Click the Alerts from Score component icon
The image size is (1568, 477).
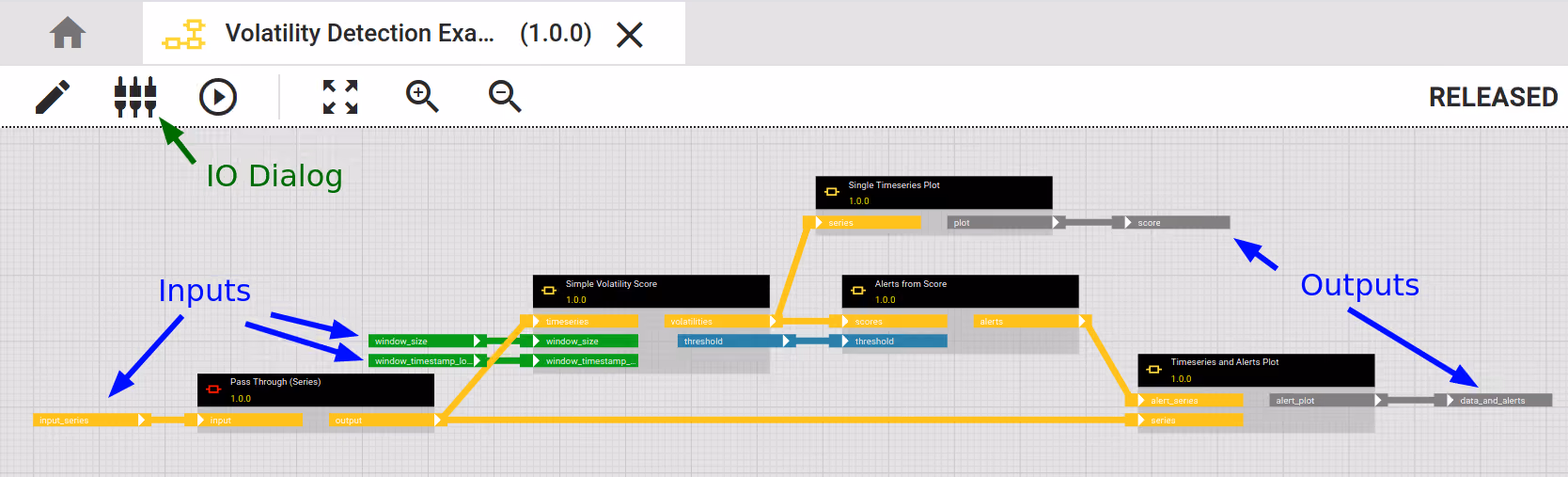(857, 291)
